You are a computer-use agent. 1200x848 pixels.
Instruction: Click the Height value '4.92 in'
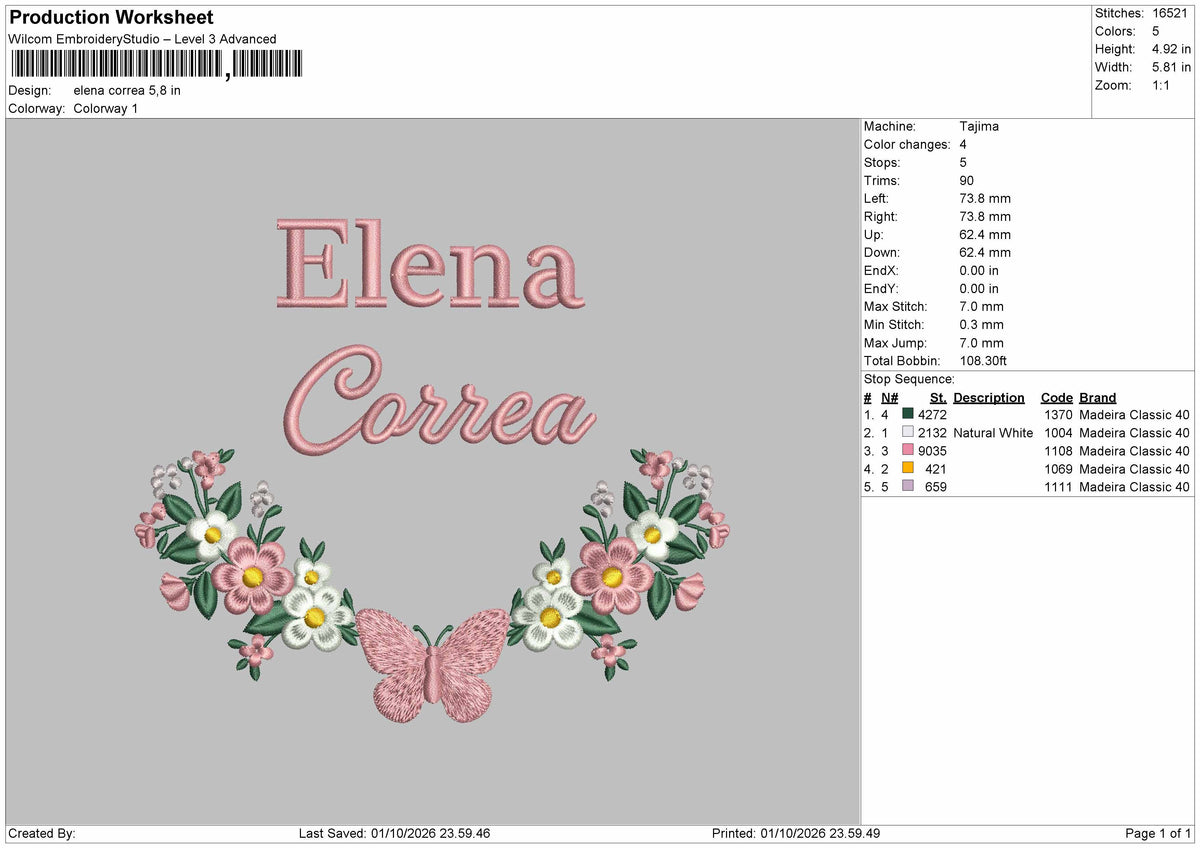[1171, 49]
